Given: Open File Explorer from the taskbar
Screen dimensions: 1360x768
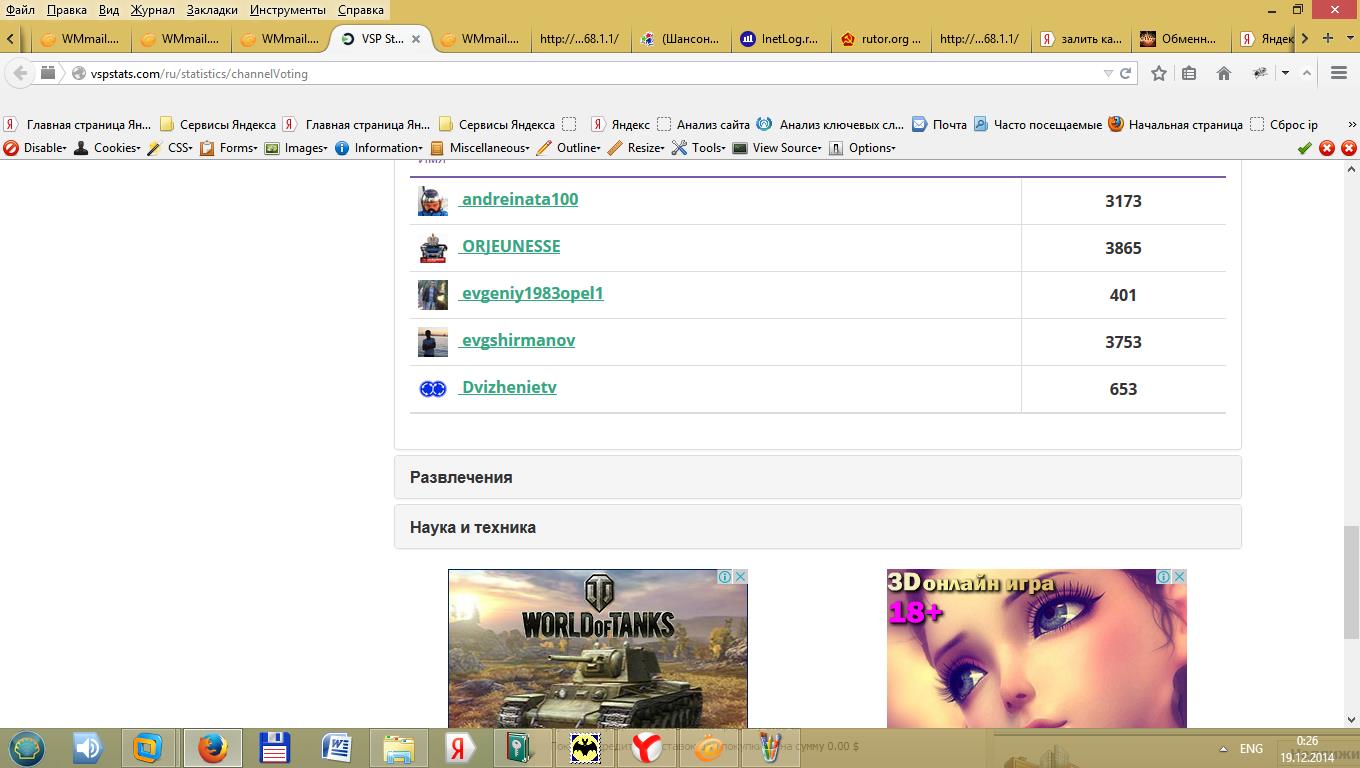Looking at the screenshot, I should pyautogui.click(x=398, y=748).
